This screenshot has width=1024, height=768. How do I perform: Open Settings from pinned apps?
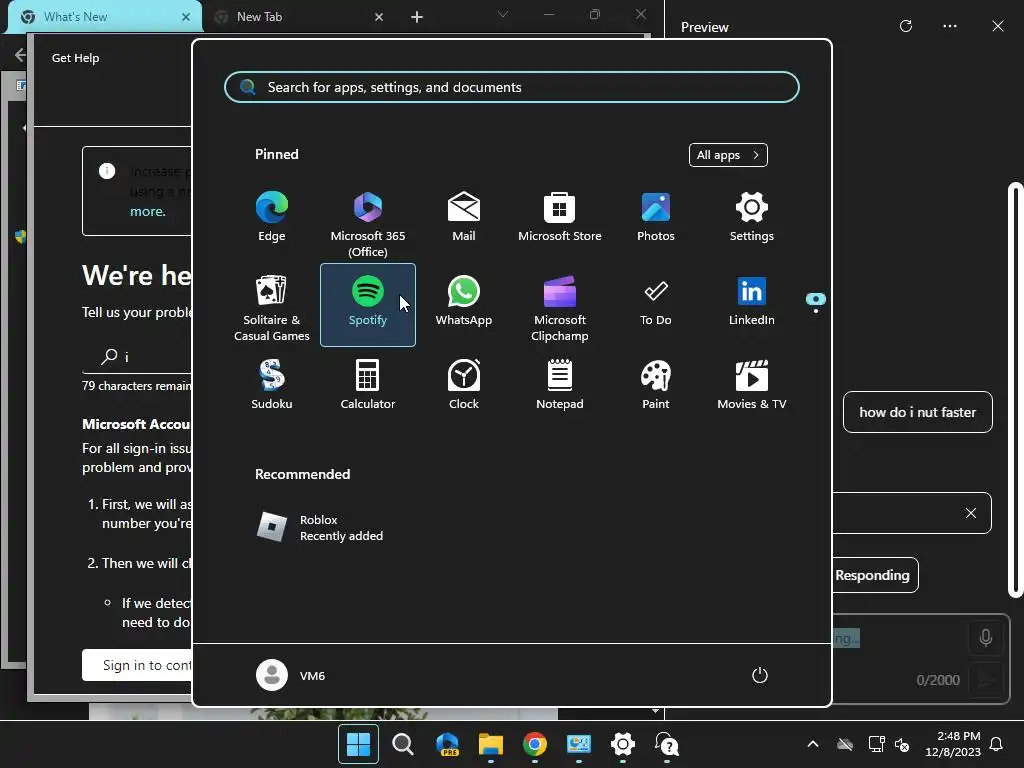[x=752, y=218]
